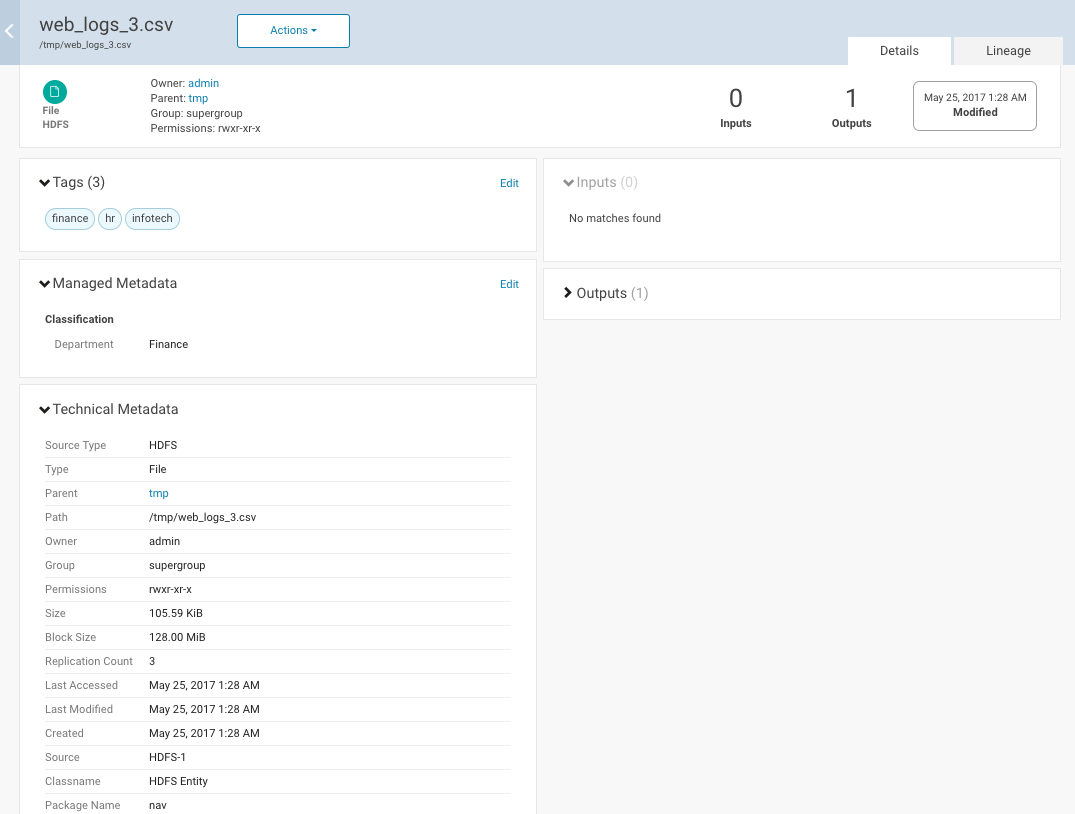Select the Details tab
Screen dimensions: 1075x814
click(x=898, y=51)
